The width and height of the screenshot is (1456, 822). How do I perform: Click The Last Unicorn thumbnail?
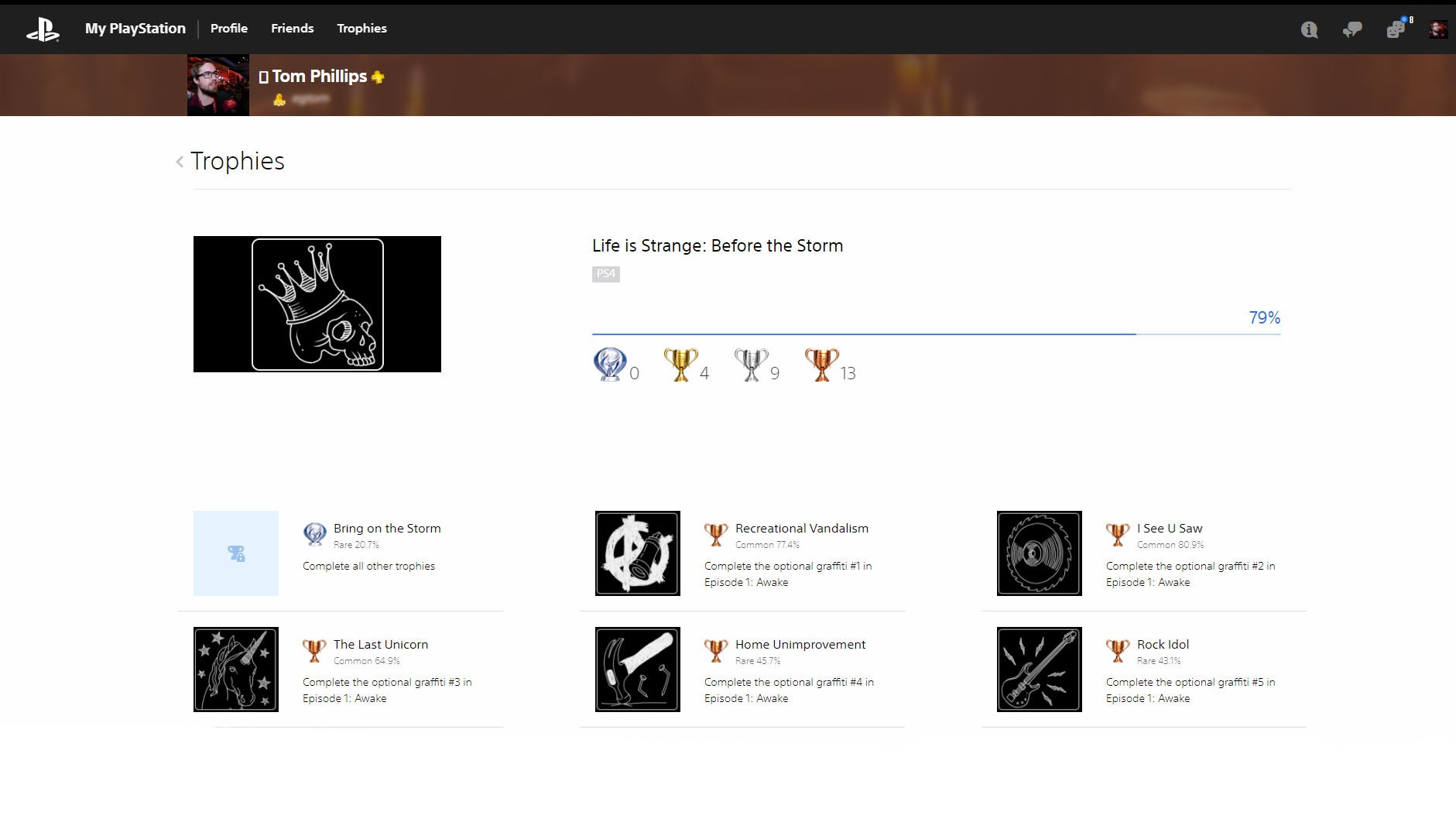[236, 670]
